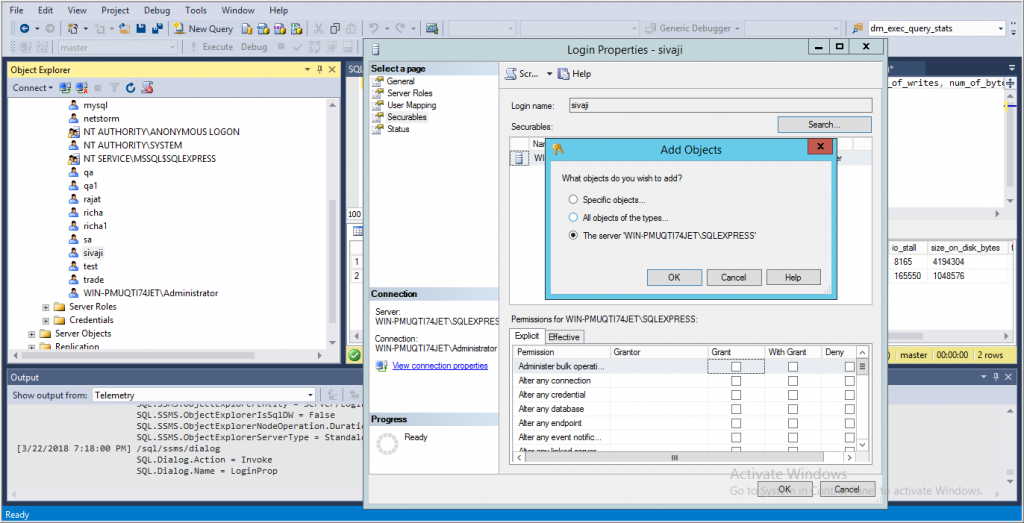This screenshot has width=1024, height=523.
Task: Click NT AUTHORITY\SYSTEM login icon
Action: point(74,145)
